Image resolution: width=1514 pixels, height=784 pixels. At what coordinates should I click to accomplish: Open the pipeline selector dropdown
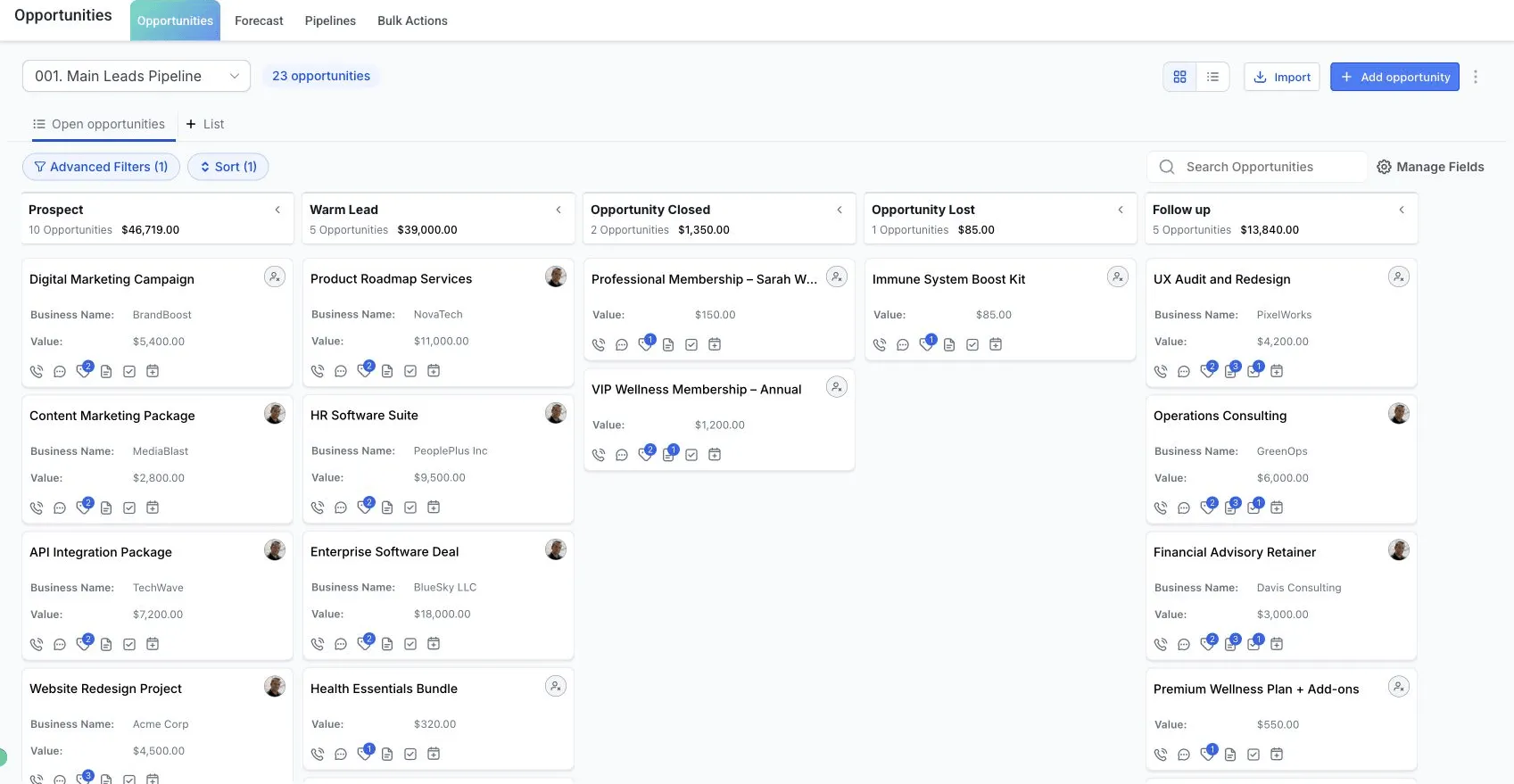(x=137, y=76)
